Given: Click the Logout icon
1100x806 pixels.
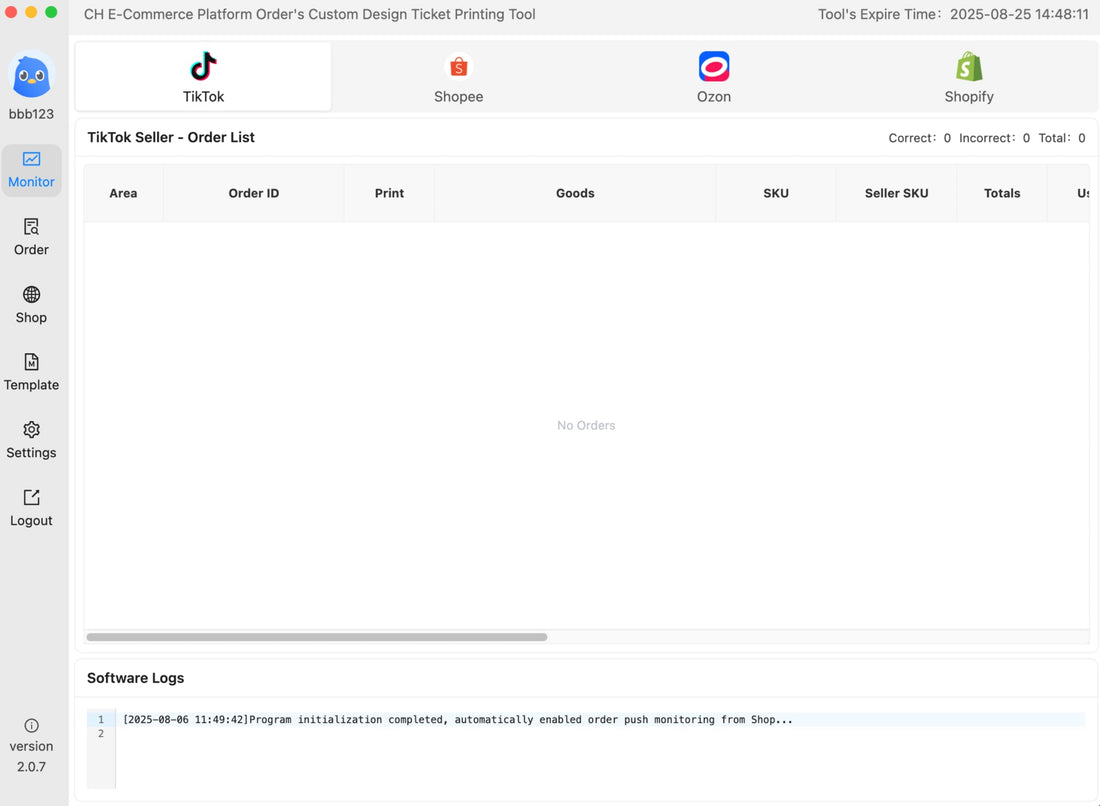Looking at the screenshot, I should [31, 498].
